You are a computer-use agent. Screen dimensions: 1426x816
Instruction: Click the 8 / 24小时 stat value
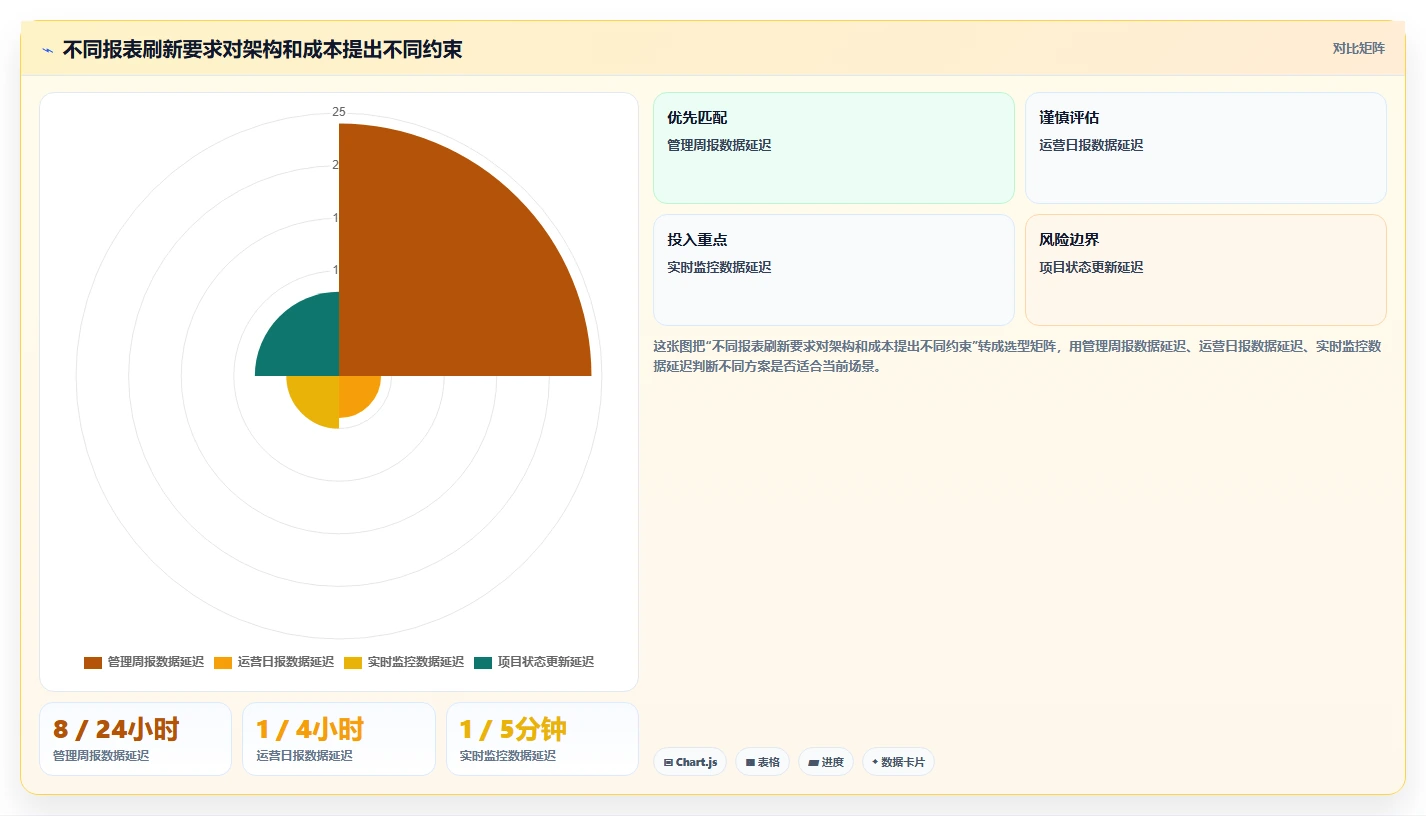point(116,729)
